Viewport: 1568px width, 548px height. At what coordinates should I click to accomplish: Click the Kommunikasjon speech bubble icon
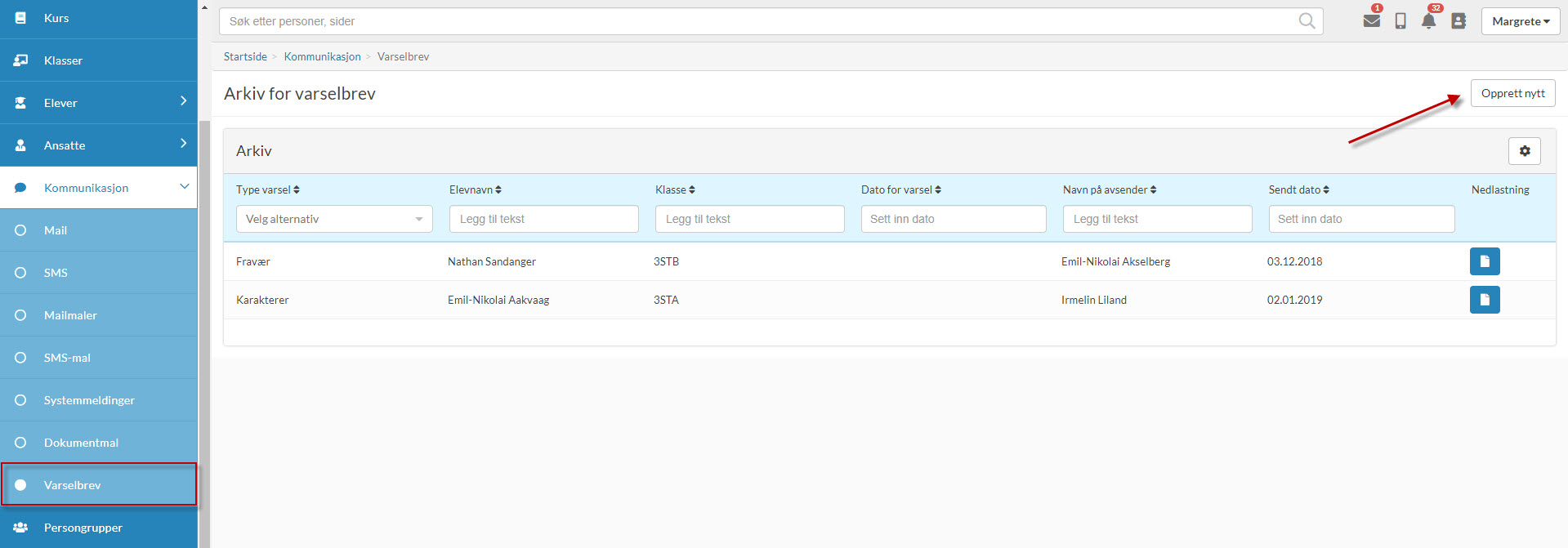pos(20,188)
